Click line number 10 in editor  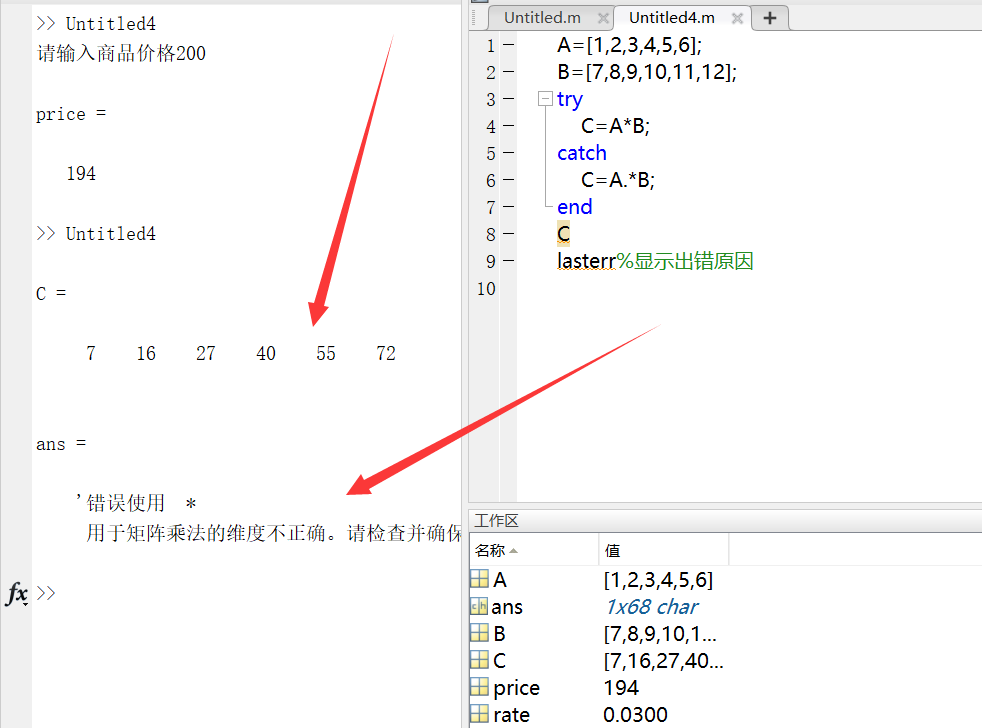[x=486, y=289]
